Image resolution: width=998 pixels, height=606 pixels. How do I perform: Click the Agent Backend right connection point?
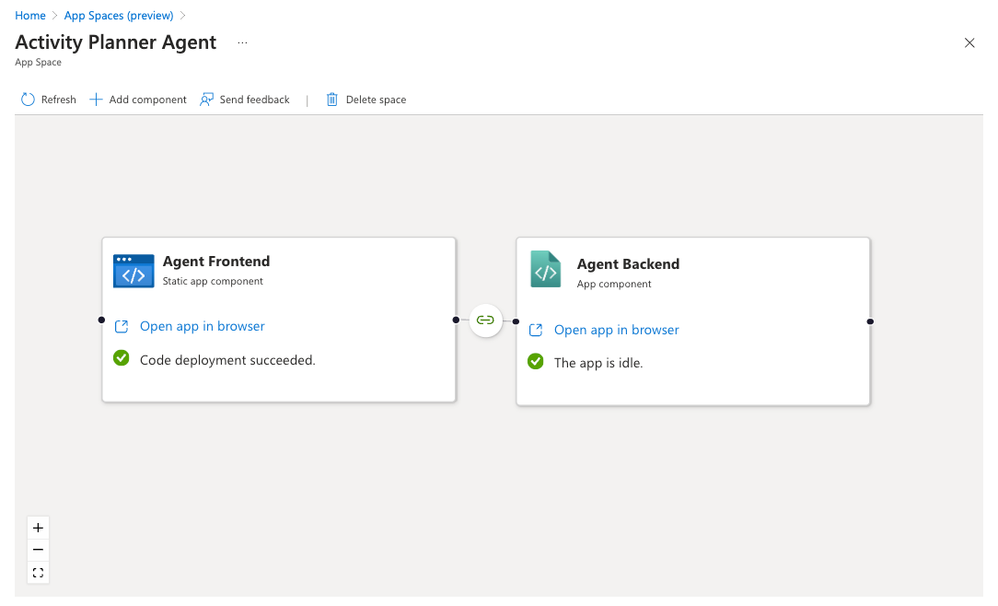(x=870, y=322)
